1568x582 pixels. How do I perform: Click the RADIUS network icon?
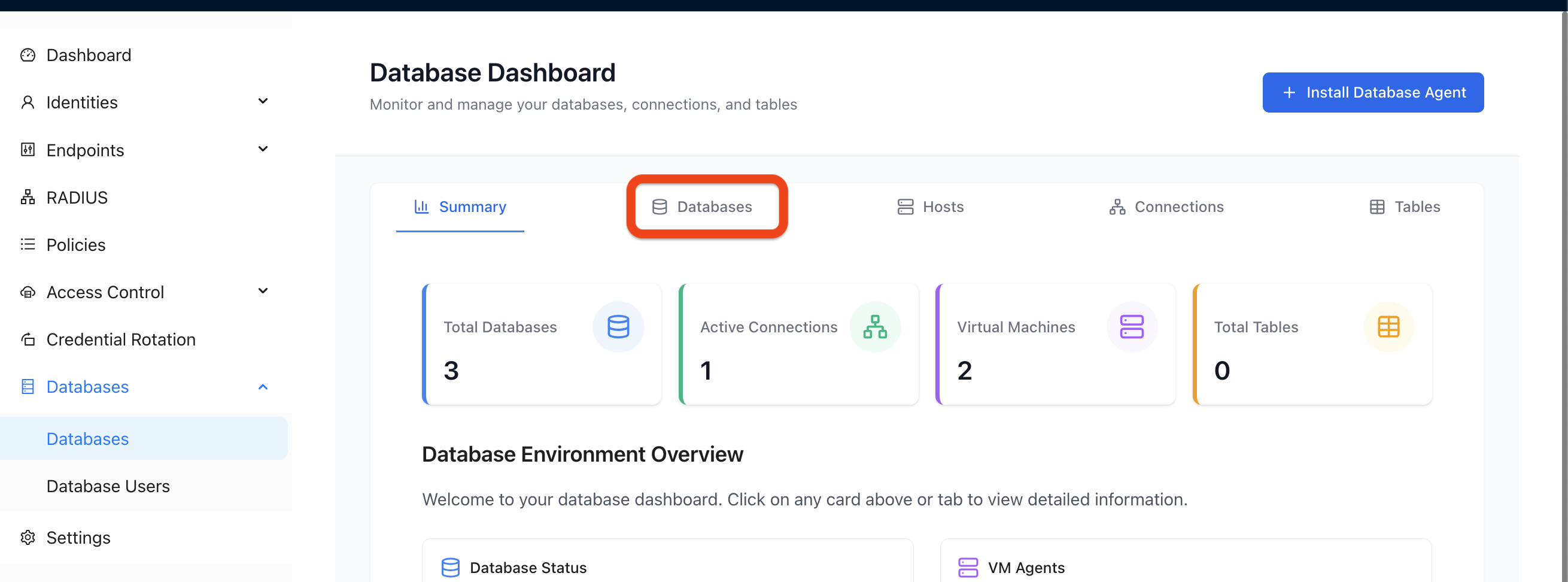point(28,197)
